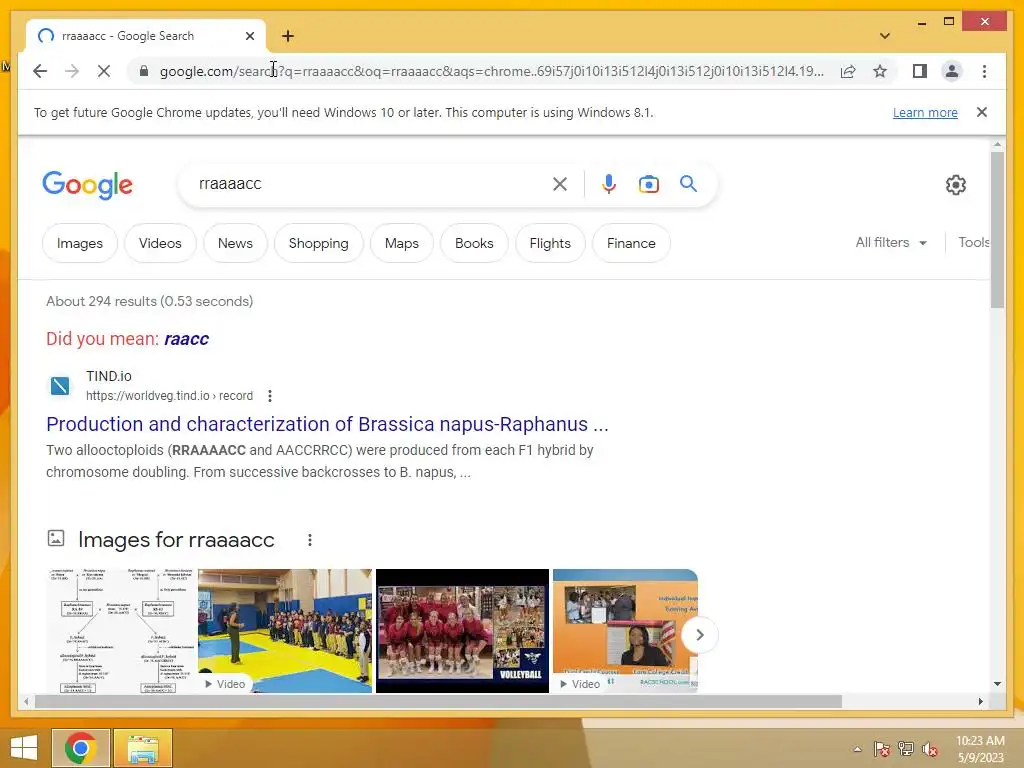
Task: Clear the search box text
Action: [560, 184]
